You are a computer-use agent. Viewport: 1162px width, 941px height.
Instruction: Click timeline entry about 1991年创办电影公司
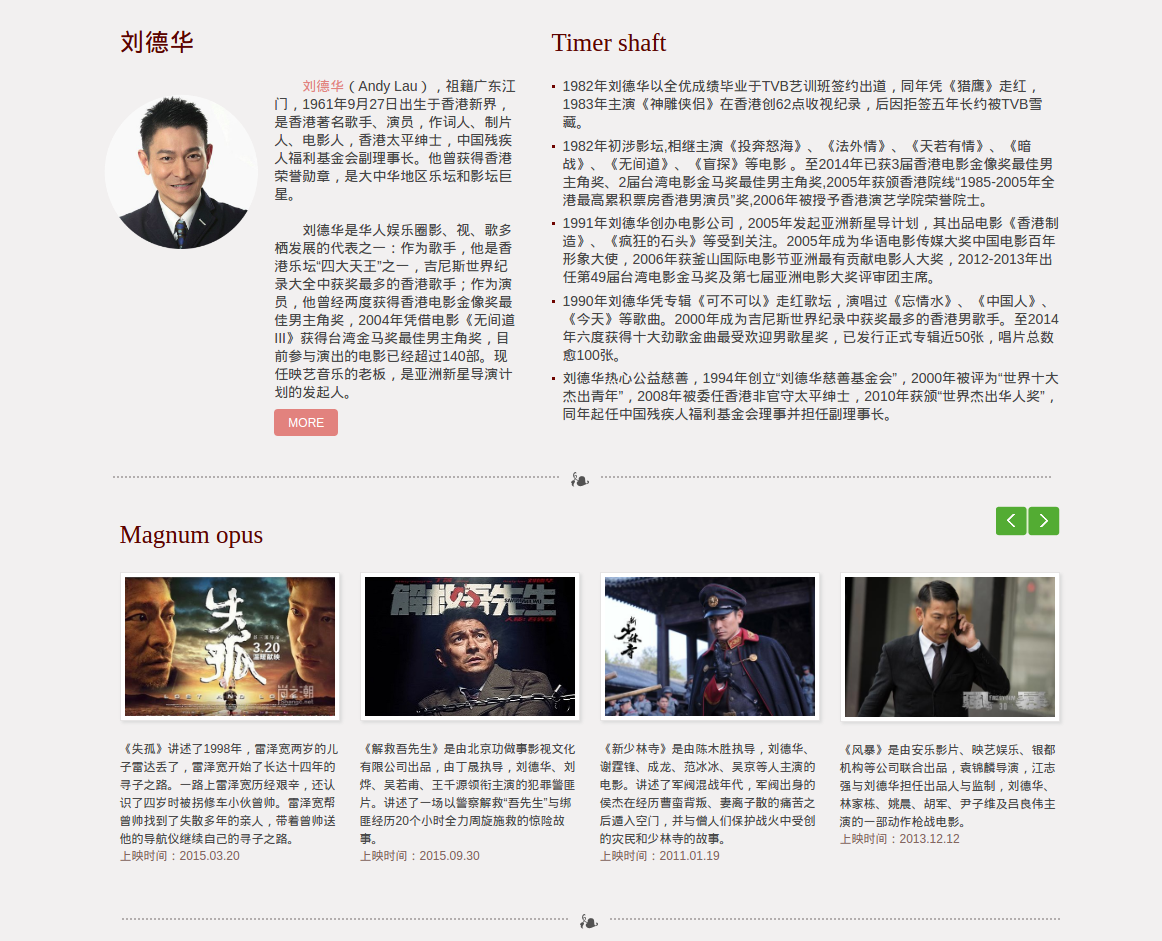pos(810,250)
